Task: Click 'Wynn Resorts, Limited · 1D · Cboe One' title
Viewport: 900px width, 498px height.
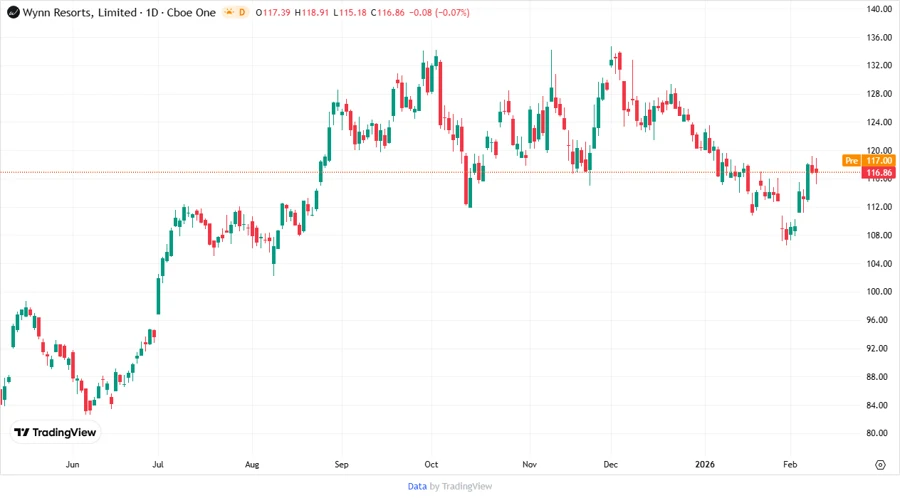Action: tap(119, 12)
